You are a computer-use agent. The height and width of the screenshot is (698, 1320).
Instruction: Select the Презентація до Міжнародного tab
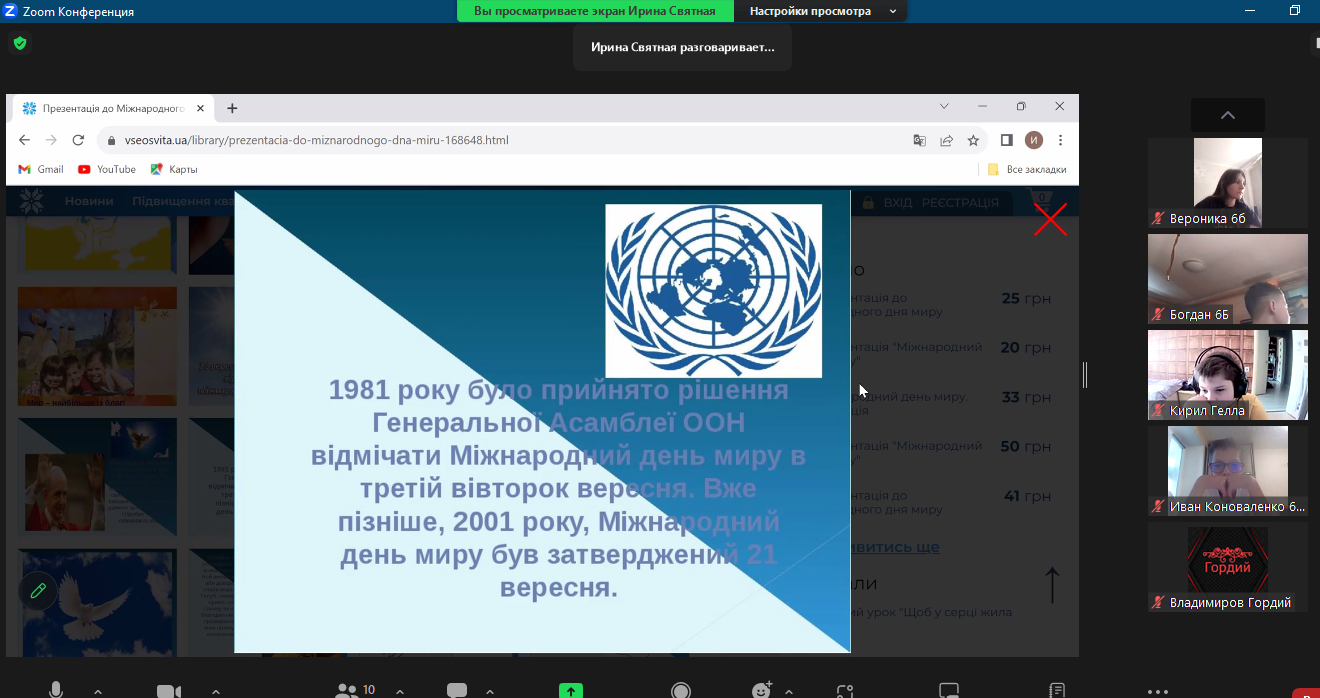coord(112,108)
